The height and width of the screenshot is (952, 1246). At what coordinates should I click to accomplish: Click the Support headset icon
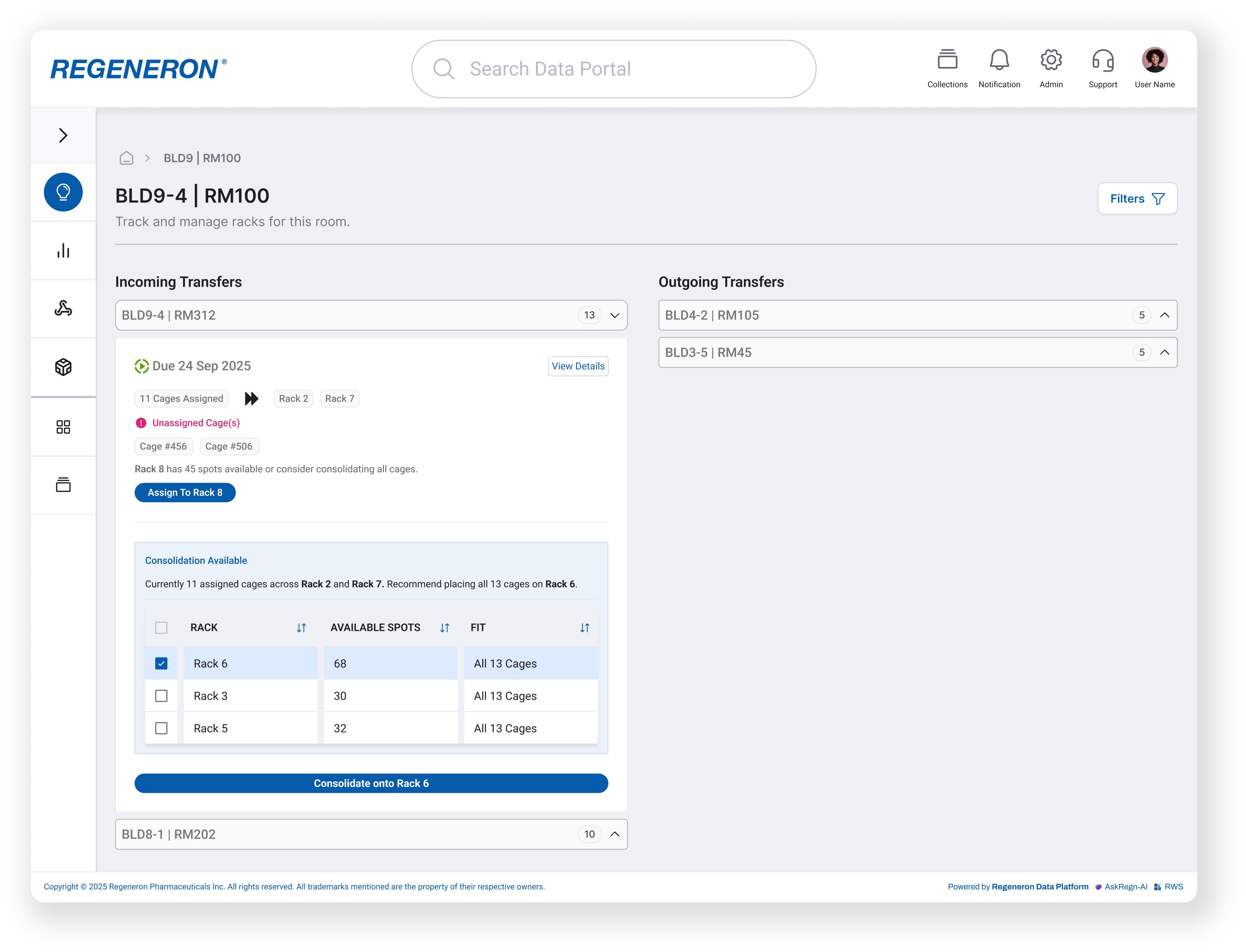coord(1102,60)
